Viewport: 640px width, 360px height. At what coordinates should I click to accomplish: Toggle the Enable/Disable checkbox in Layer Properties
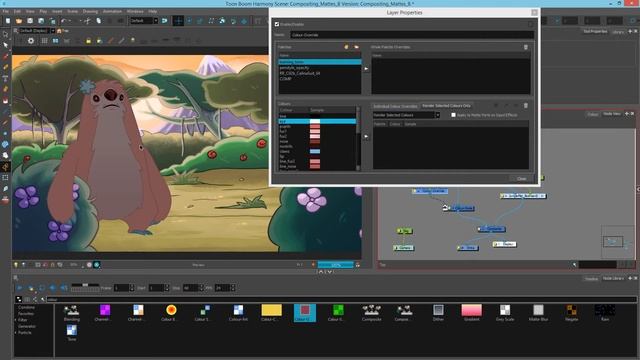(277, 24)
